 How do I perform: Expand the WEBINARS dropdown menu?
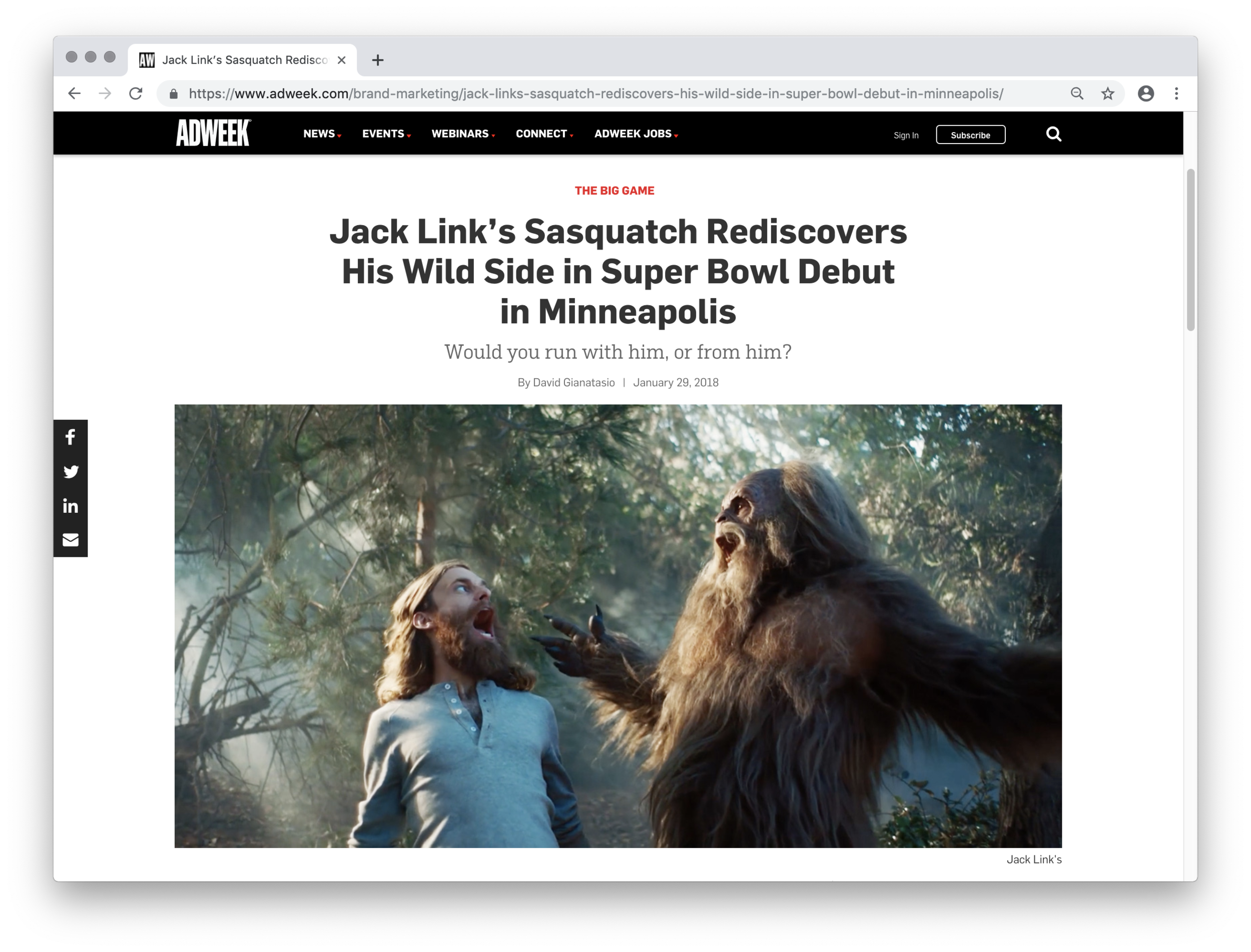point(463,134)
